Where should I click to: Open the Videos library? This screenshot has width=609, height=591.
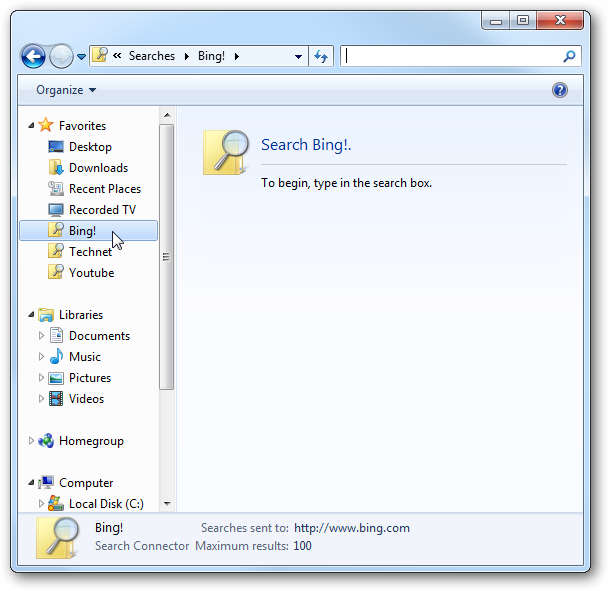click(x=86, y=398)
